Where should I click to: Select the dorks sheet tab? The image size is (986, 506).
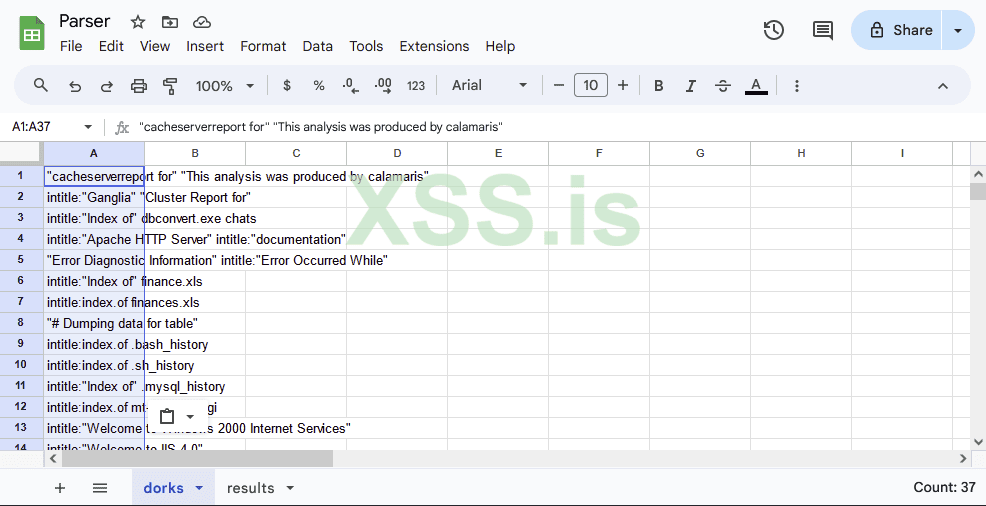coord(163,488)
